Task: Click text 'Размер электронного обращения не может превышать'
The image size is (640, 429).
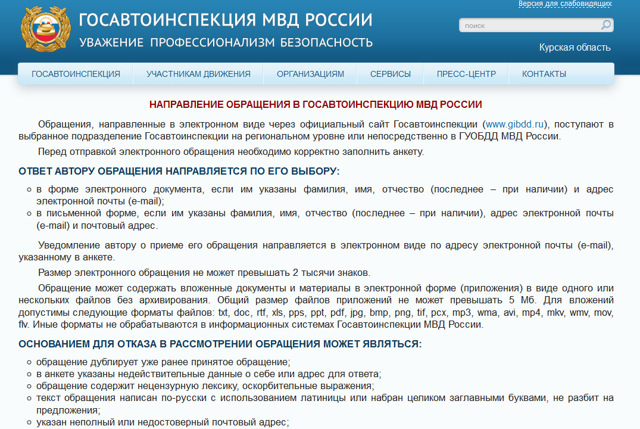Action: click(x=204, y=272)
